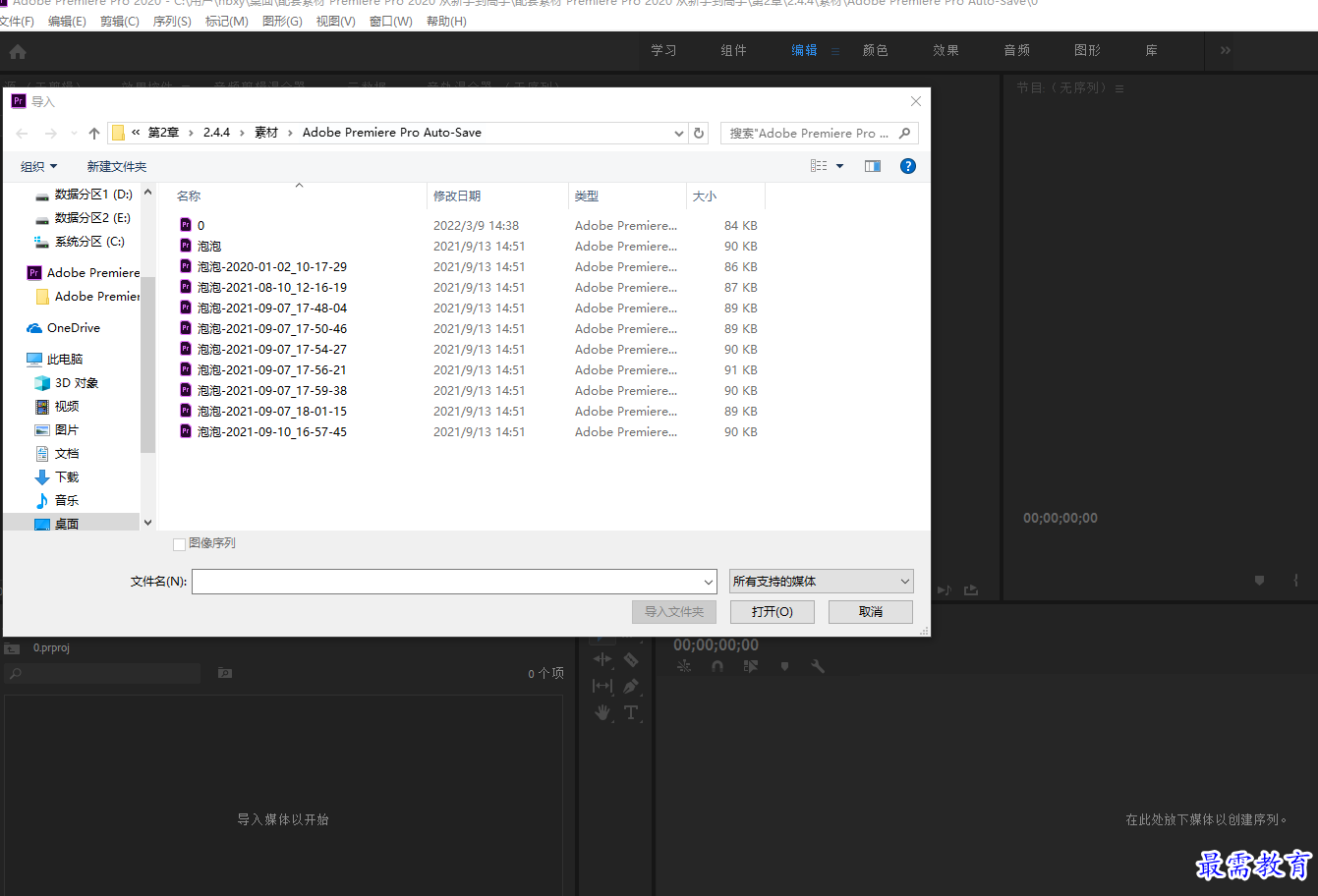Click navigation pane vertical scrollbar
This screenshot has width=1318, height=896.
pyautogui.click(x=147, y=364)
